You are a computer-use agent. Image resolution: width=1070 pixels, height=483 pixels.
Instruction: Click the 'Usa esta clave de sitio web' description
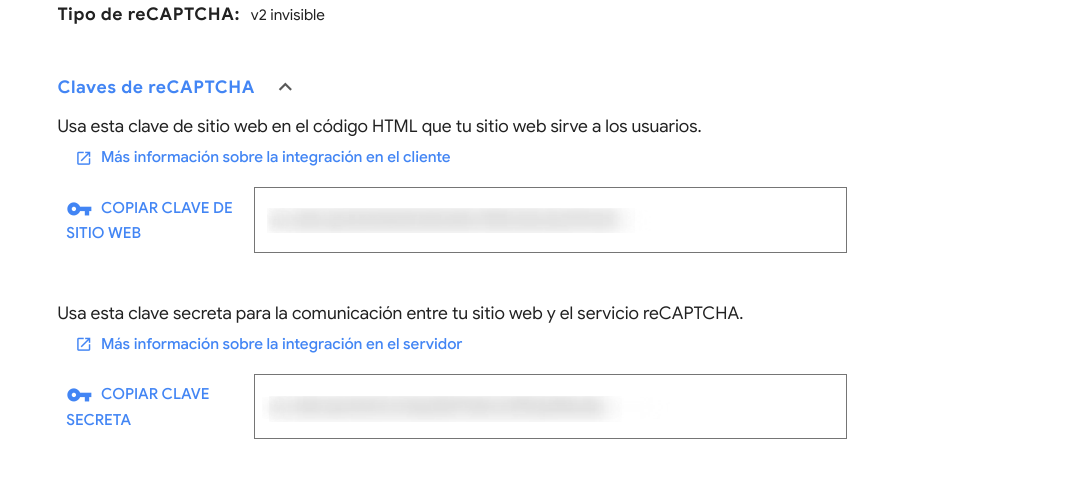[379, 127]
